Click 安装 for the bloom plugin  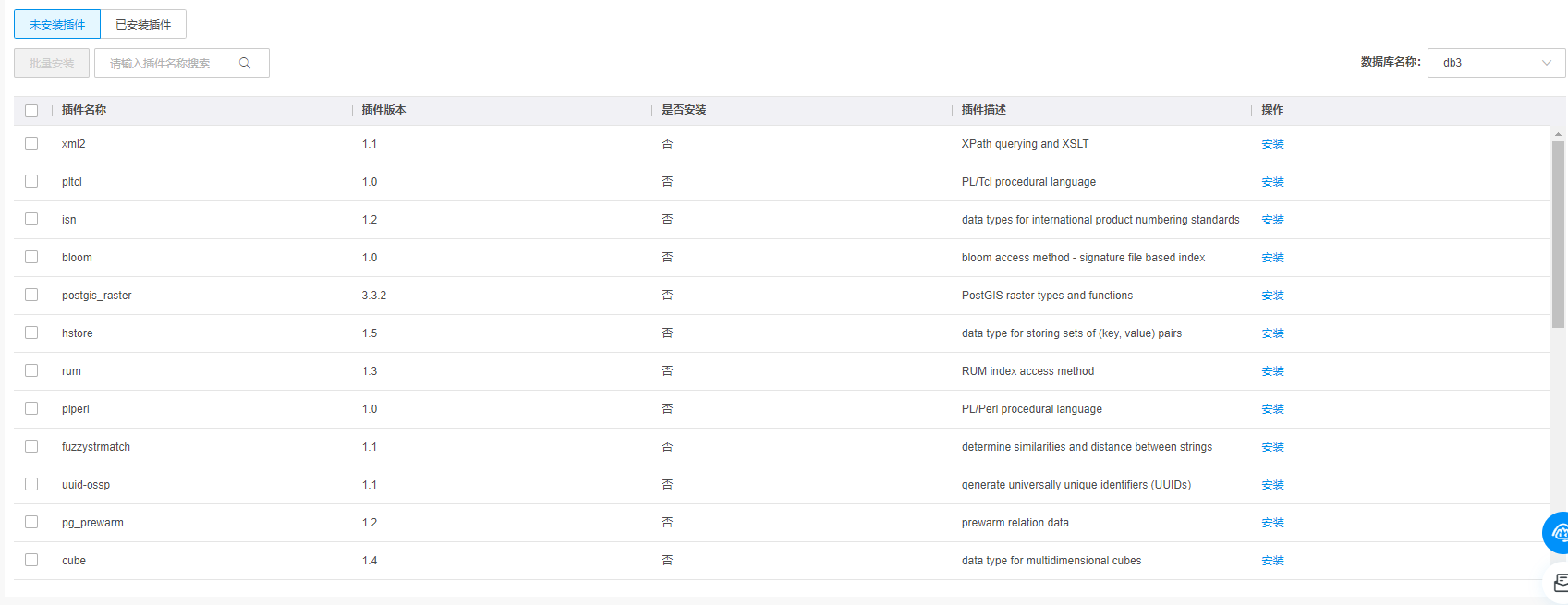click(1272, 258)
